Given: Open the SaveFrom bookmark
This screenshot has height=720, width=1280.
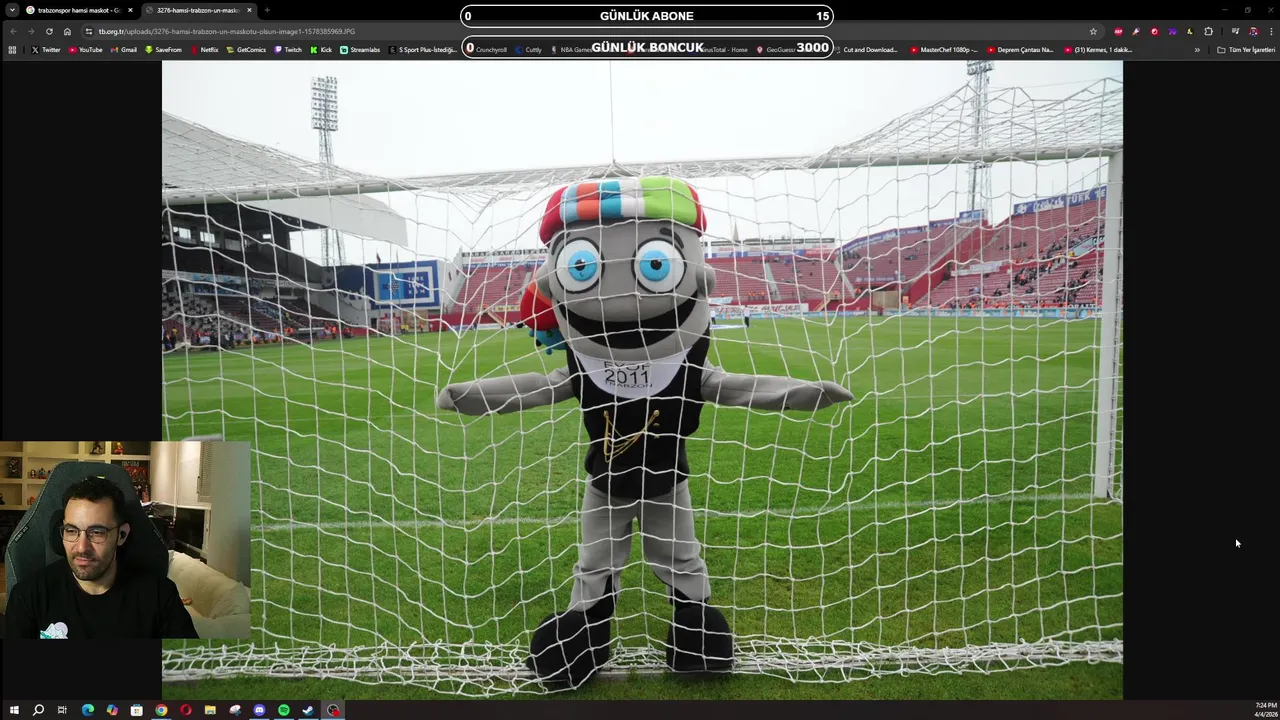Looking at the screenshot, I should coord(163,50).
